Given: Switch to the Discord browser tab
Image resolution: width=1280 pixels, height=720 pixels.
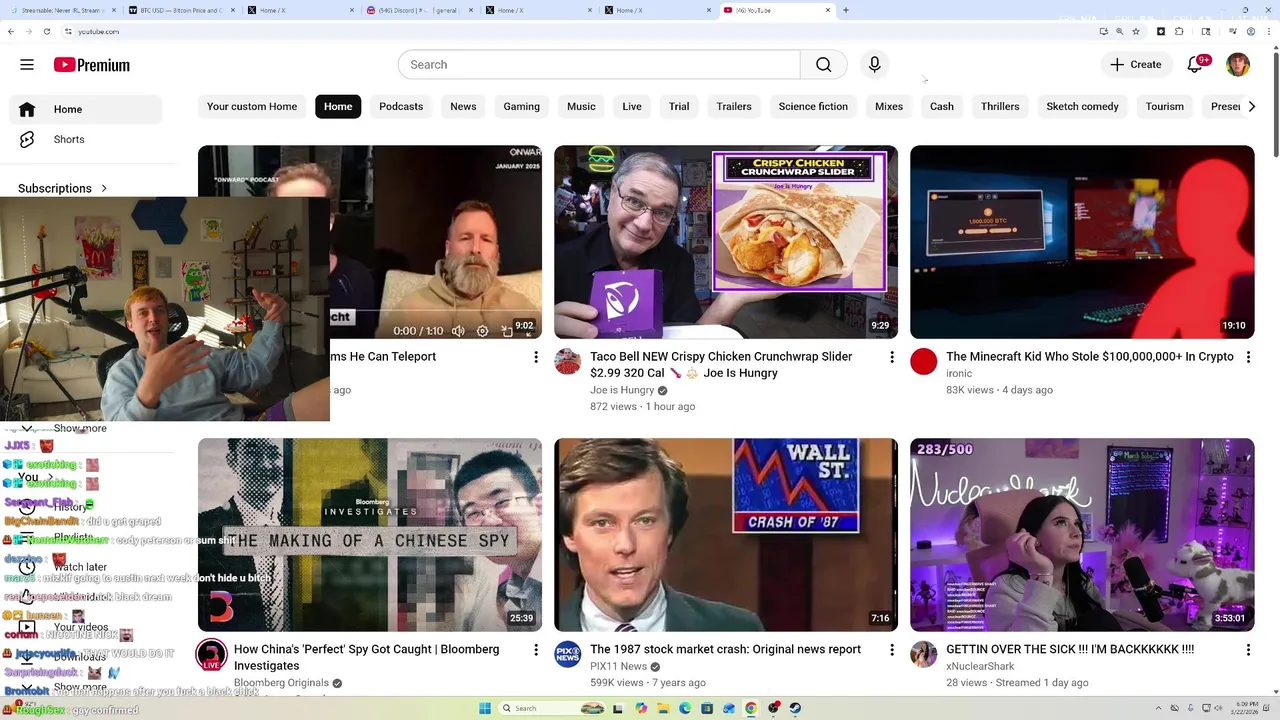Looking at the screenshot, I should (418, 10).
